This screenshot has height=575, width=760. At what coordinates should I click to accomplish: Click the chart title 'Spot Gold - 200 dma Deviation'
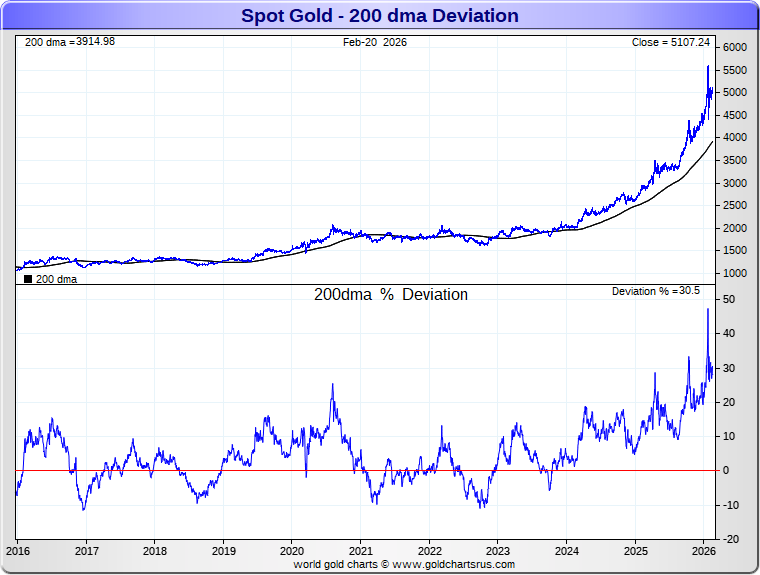click(x=380, y=16)
